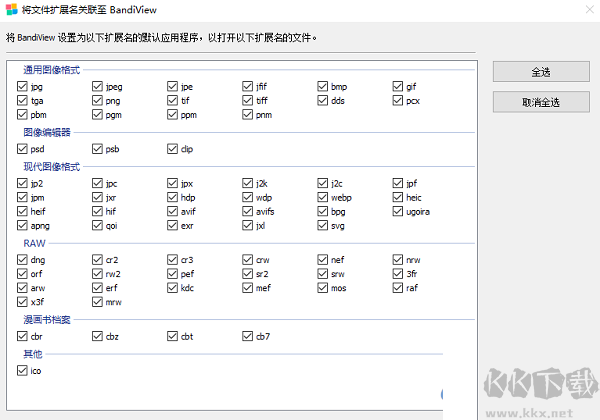The width and height of the screenshot is (600, 420).
Task: Uncheck the pgm checkbox
Action: click(97, 114)
